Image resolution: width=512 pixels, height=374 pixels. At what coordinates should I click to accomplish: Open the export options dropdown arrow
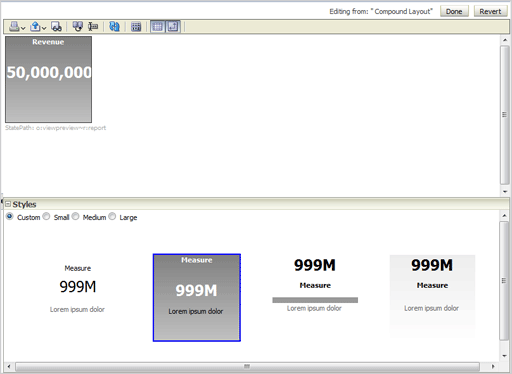pyautogui.click(x=44, y=28)
